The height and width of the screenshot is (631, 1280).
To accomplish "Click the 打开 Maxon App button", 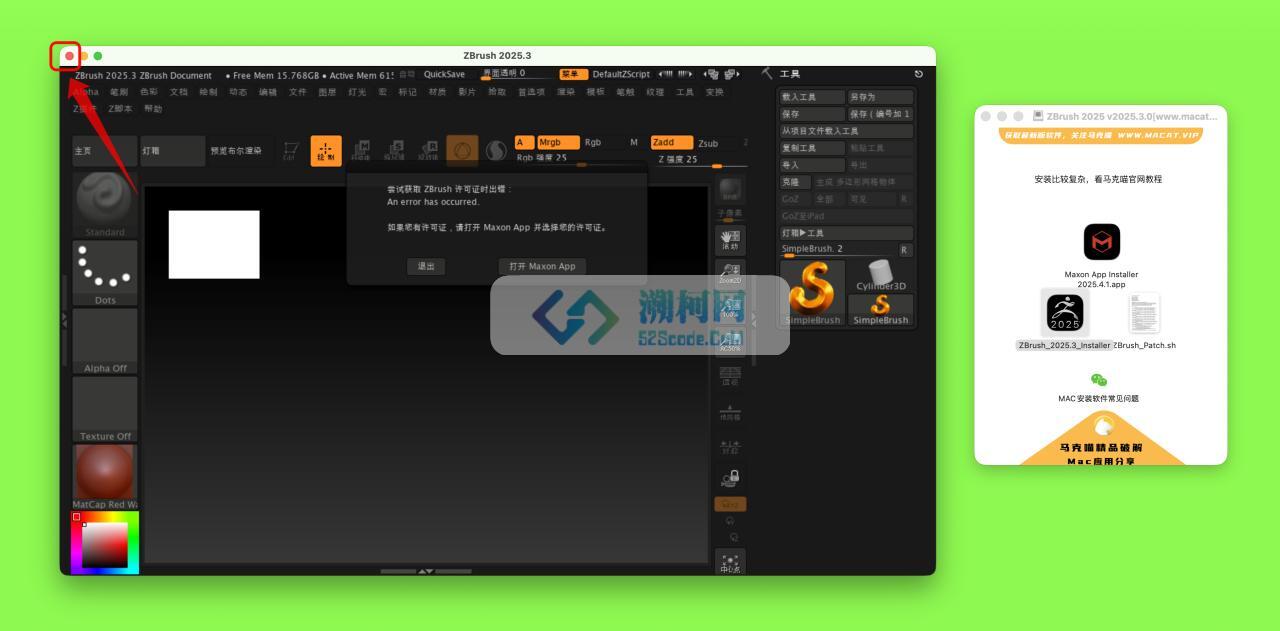I will [542, 266].
